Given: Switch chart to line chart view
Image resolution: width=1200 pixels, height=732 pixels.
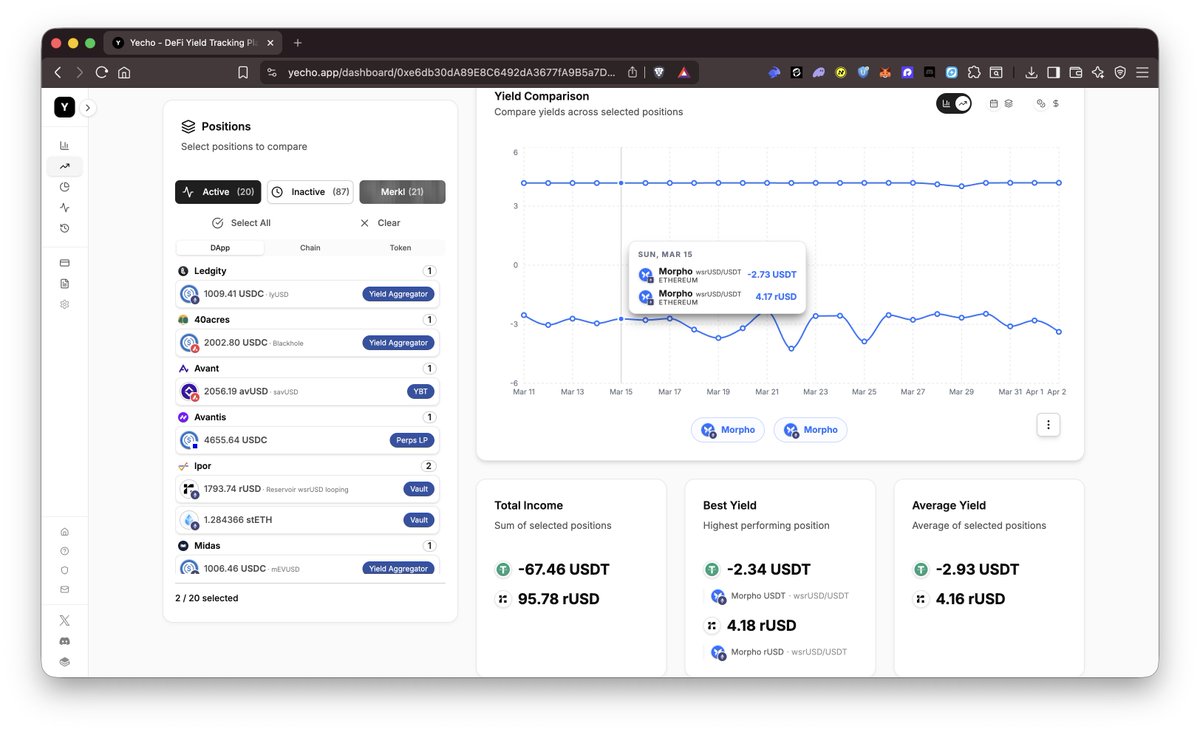Looking at the screenshot, I should point(962,103).
